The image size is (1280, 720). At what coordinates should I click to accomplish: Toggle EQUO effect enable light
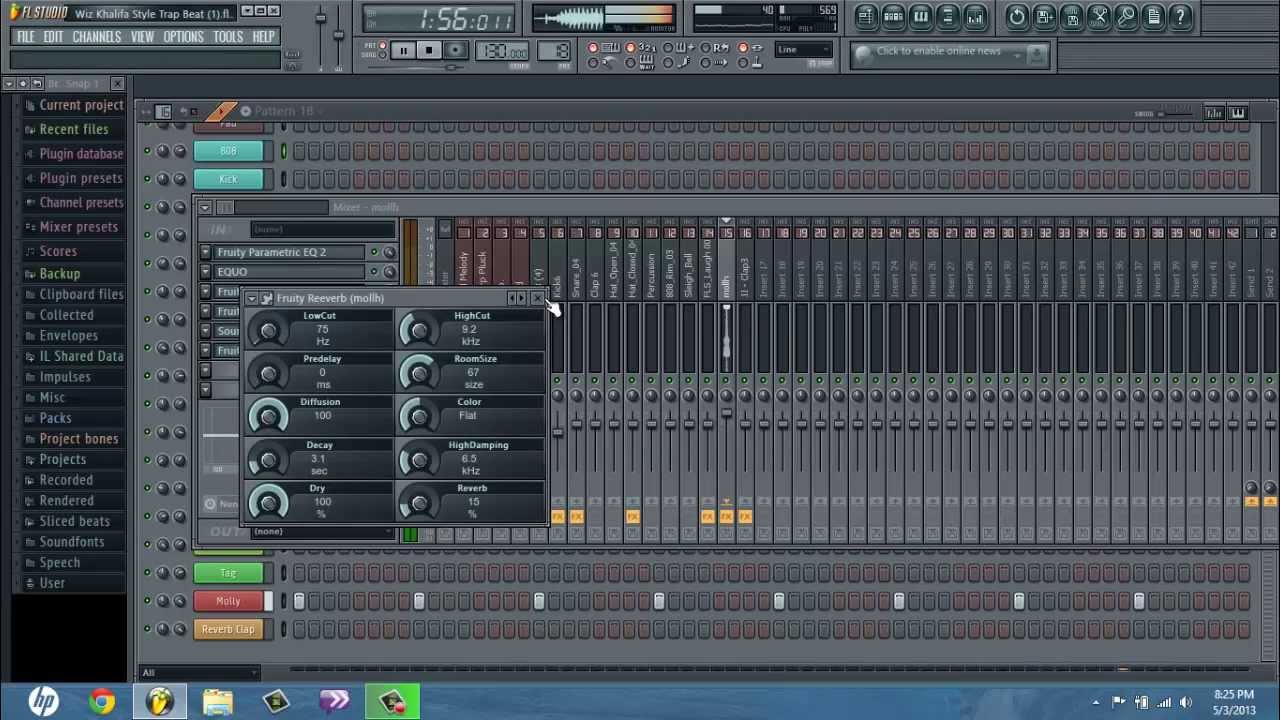click(374, 272)
